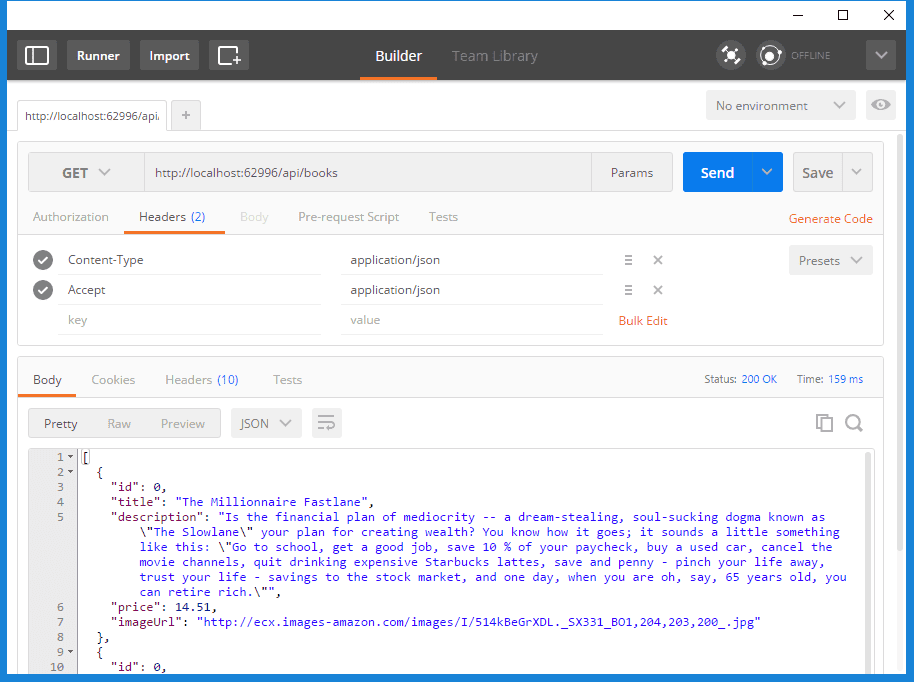Toggle line wrap in response body

(x=326, y=423)
